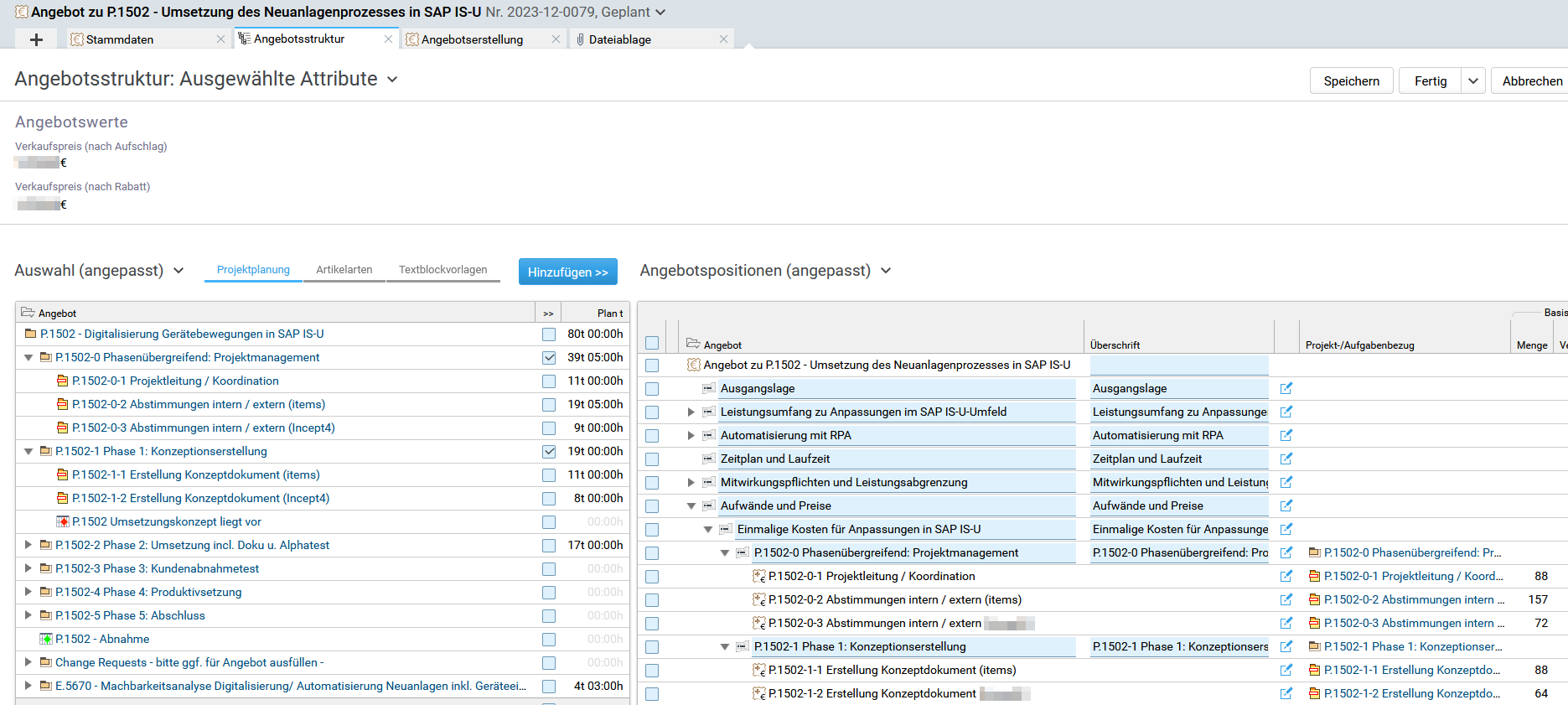Close the Stammdaten tab
This screenshot has width=1568, height=705.
tap(220, 39)
